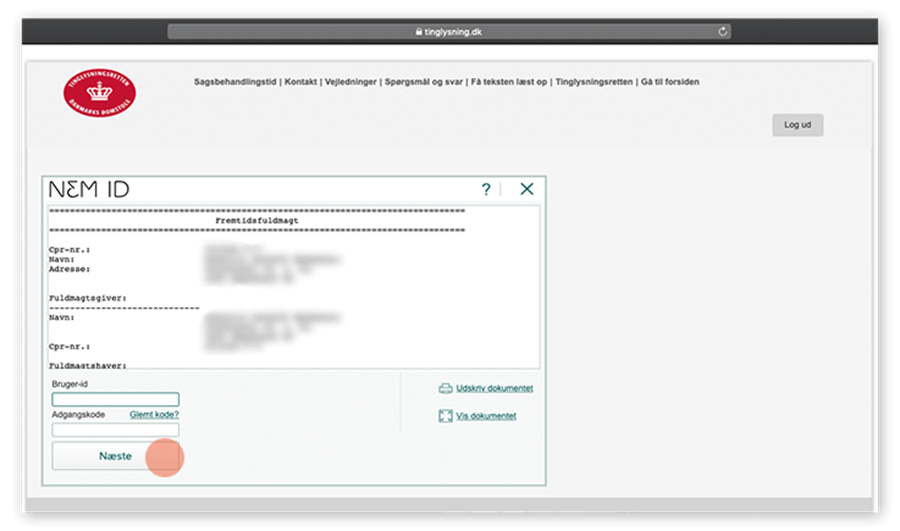Click the tinglysning.dk address bar
This screenshot has height=531, width=900.
click(x=449, y=32)
